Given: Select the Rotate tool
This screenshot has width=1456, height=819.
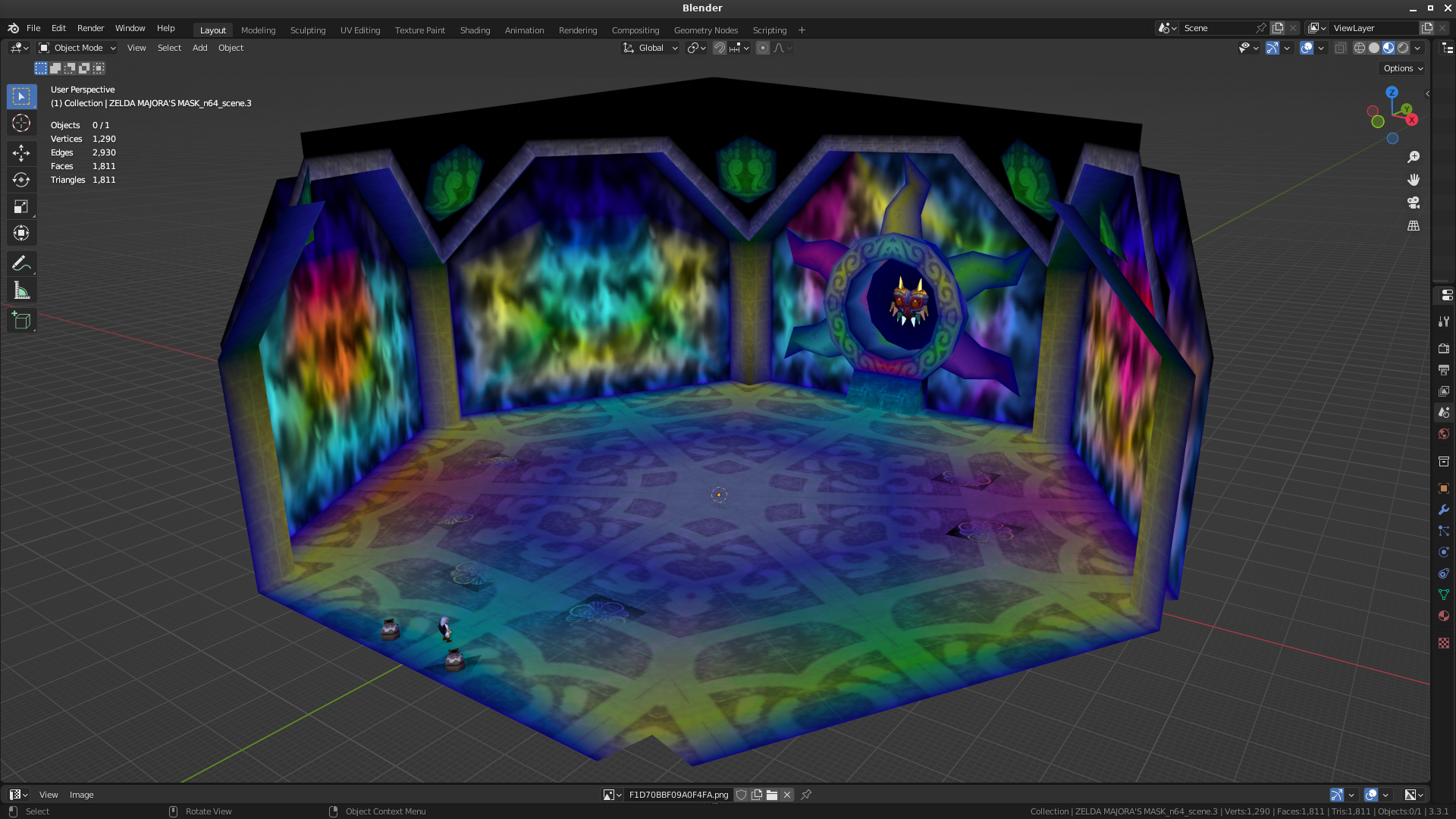Looking at the screenshot, I should (20, 180).
